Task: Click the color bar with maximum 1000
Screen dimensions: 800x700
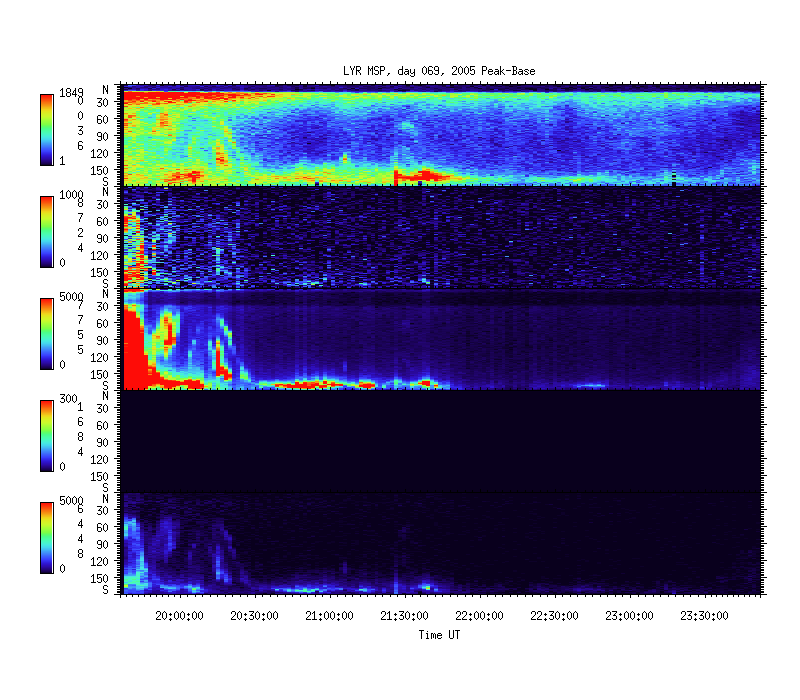Action: tap(47, 232)
